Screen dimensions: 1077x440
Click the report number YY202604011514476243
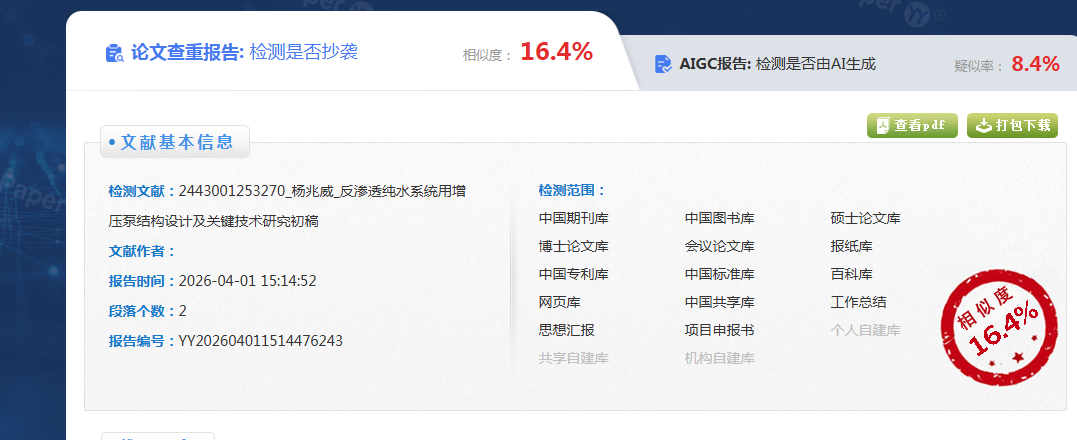[x=260, y=341]
